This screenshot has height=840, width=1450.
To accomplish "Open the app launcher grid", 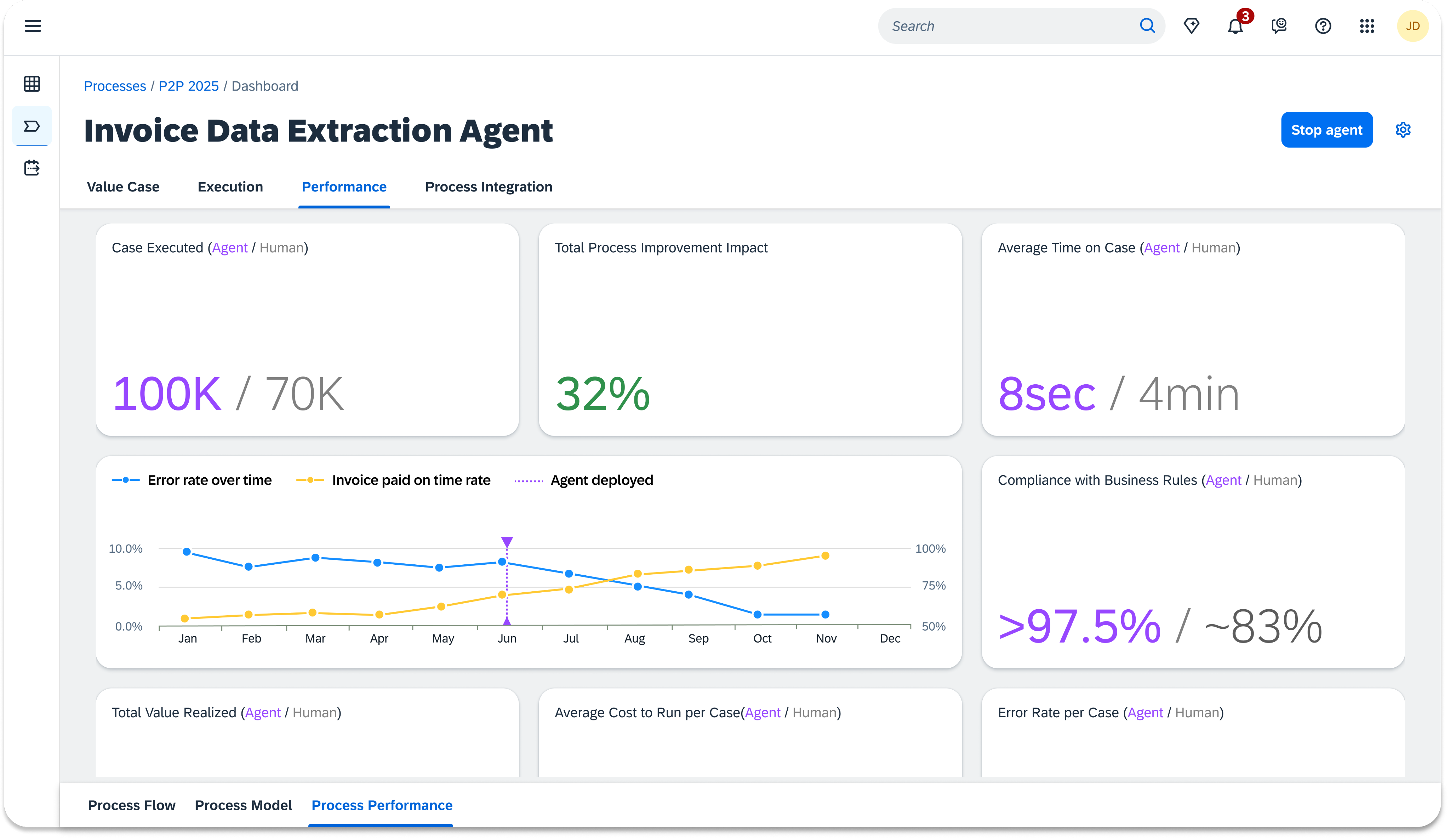I will 1366,26.
